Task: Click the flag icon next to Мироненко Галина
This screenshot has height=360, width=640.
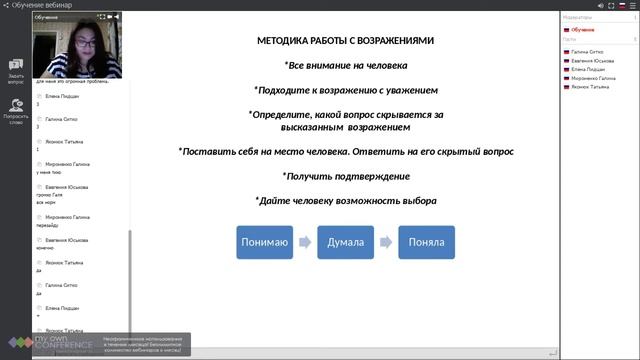Action: (567, 78)
